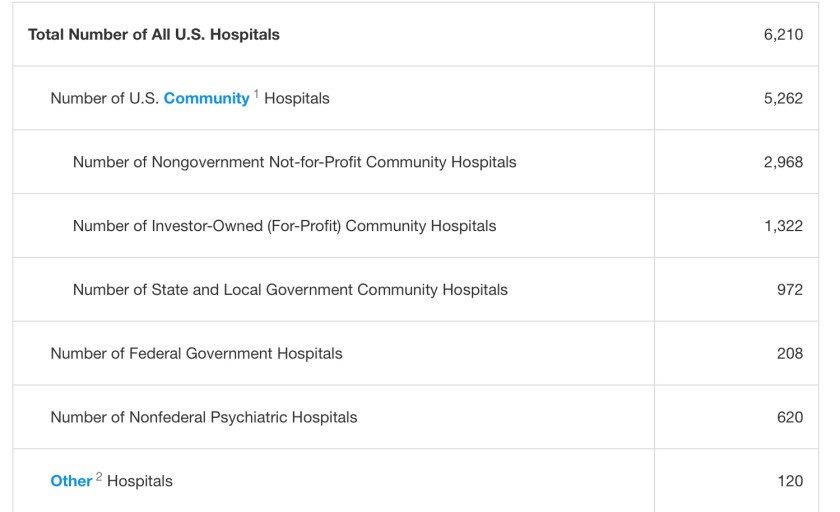Click footnote 2 superscript after Other
Screen dimensions: 840x512
(99, 477)
